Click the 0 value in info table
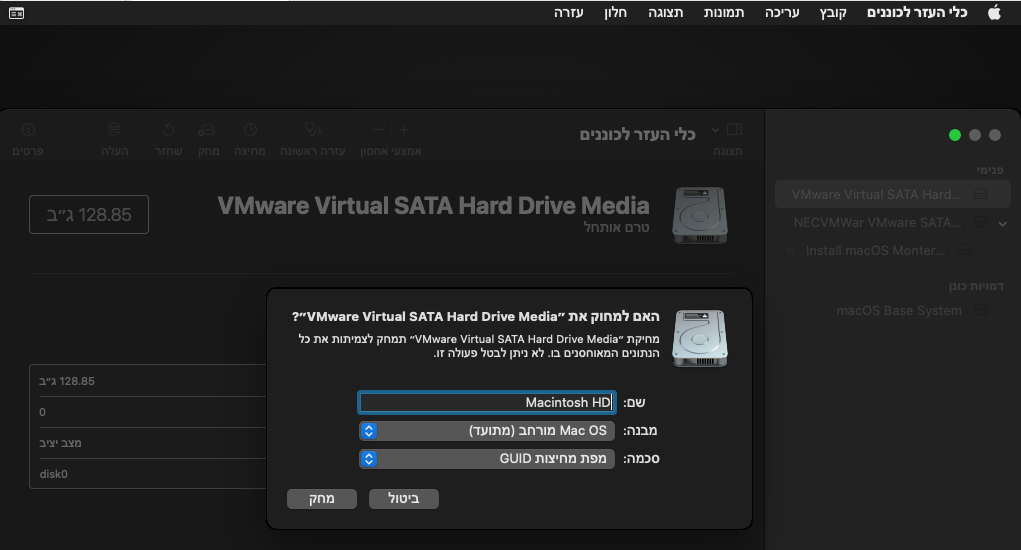Screen dimensions: 1021x550 point(43,412)
